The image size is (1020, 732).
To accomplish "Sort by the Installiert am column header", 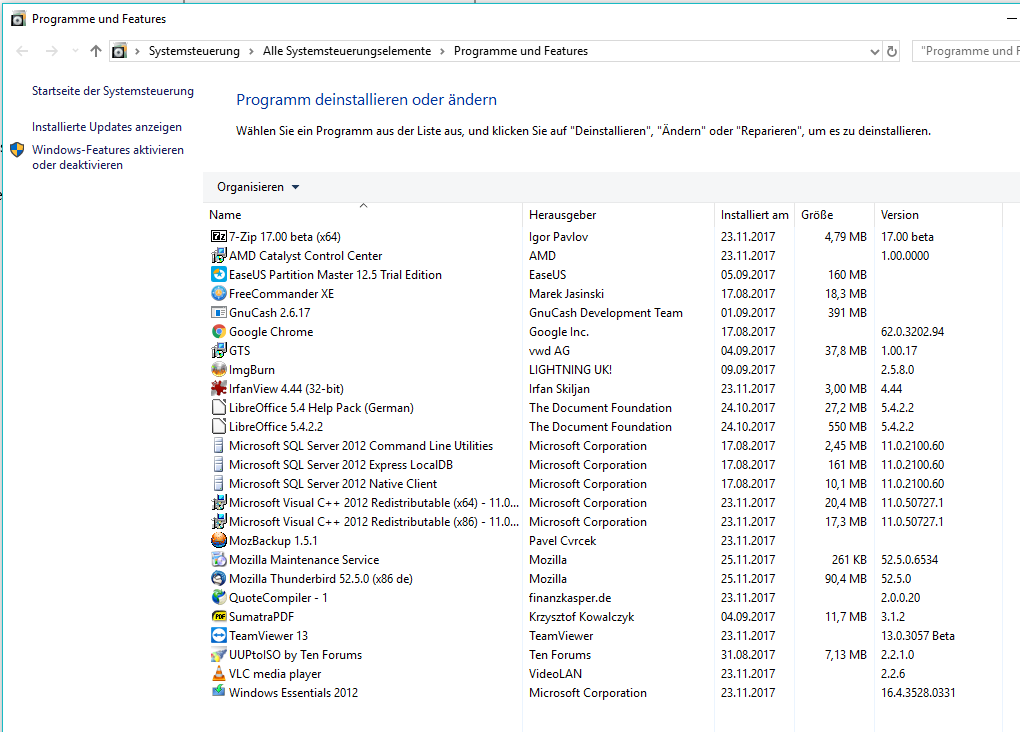I will [x=754, y=215].
